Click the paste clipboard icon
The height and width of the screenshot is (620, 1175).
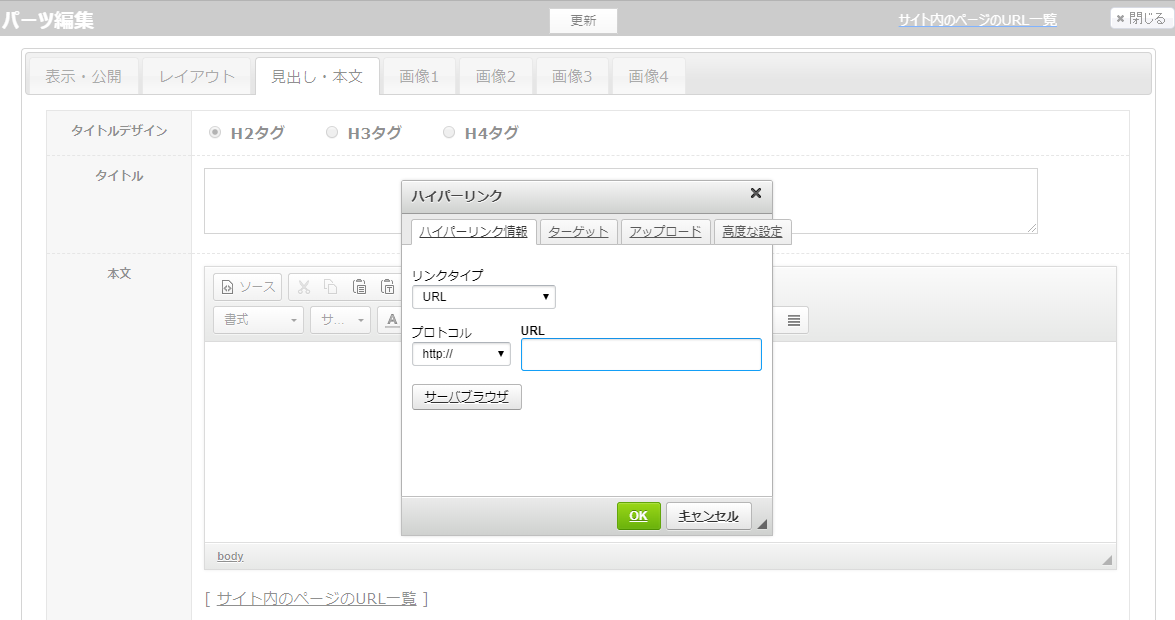click(359, 287)
